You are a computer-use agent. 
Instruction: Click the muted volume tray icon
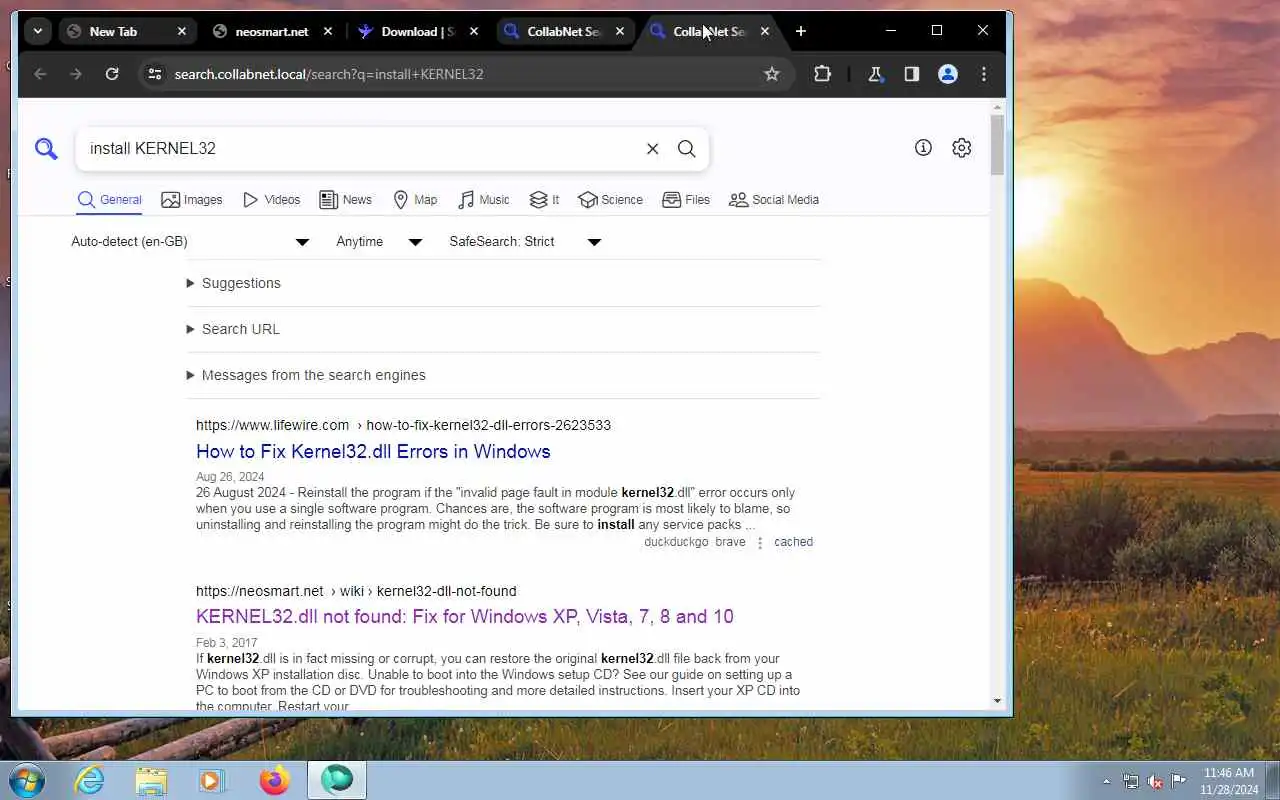(1155, 781)
